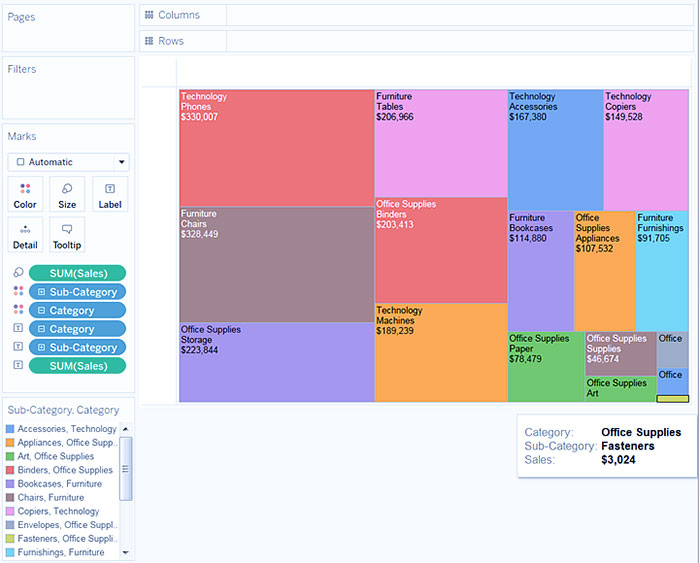Image resolution: width=700 pixels, height=563 pixels.
Task: Open the Color marks card
Action: click(x=25, y=194)
